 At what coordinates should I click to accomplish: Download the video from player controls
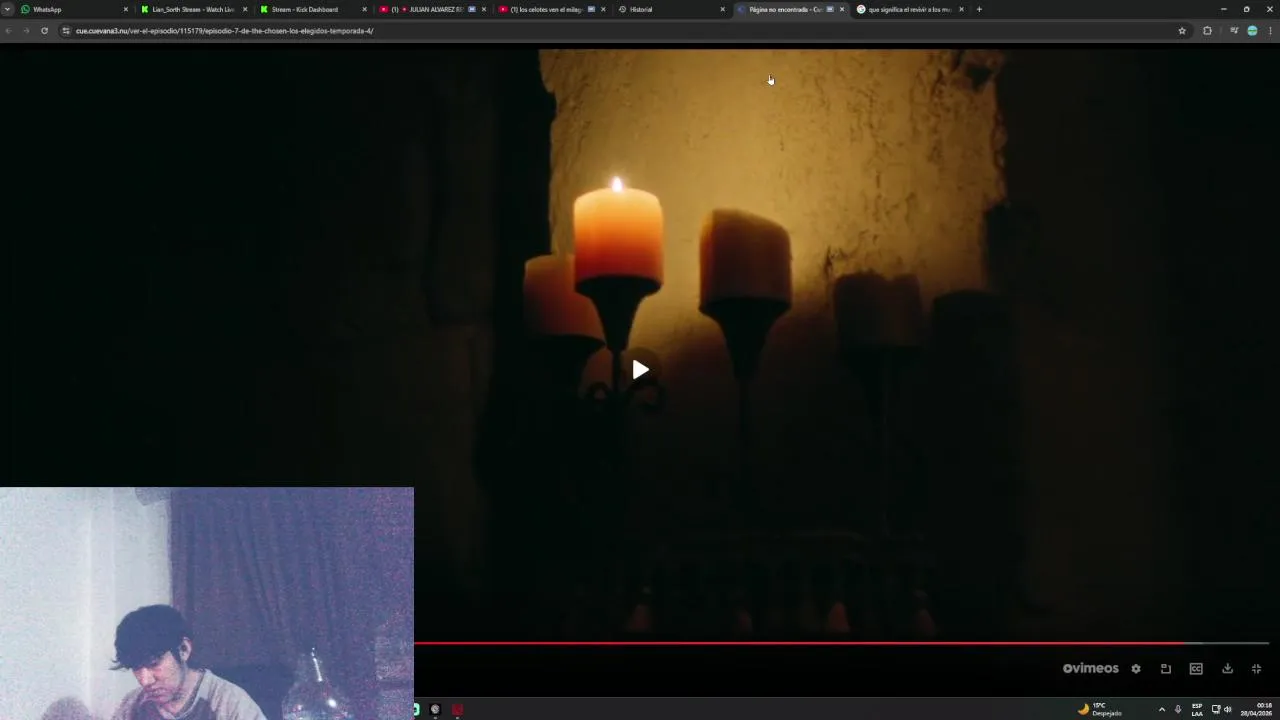coord(1227,669)
